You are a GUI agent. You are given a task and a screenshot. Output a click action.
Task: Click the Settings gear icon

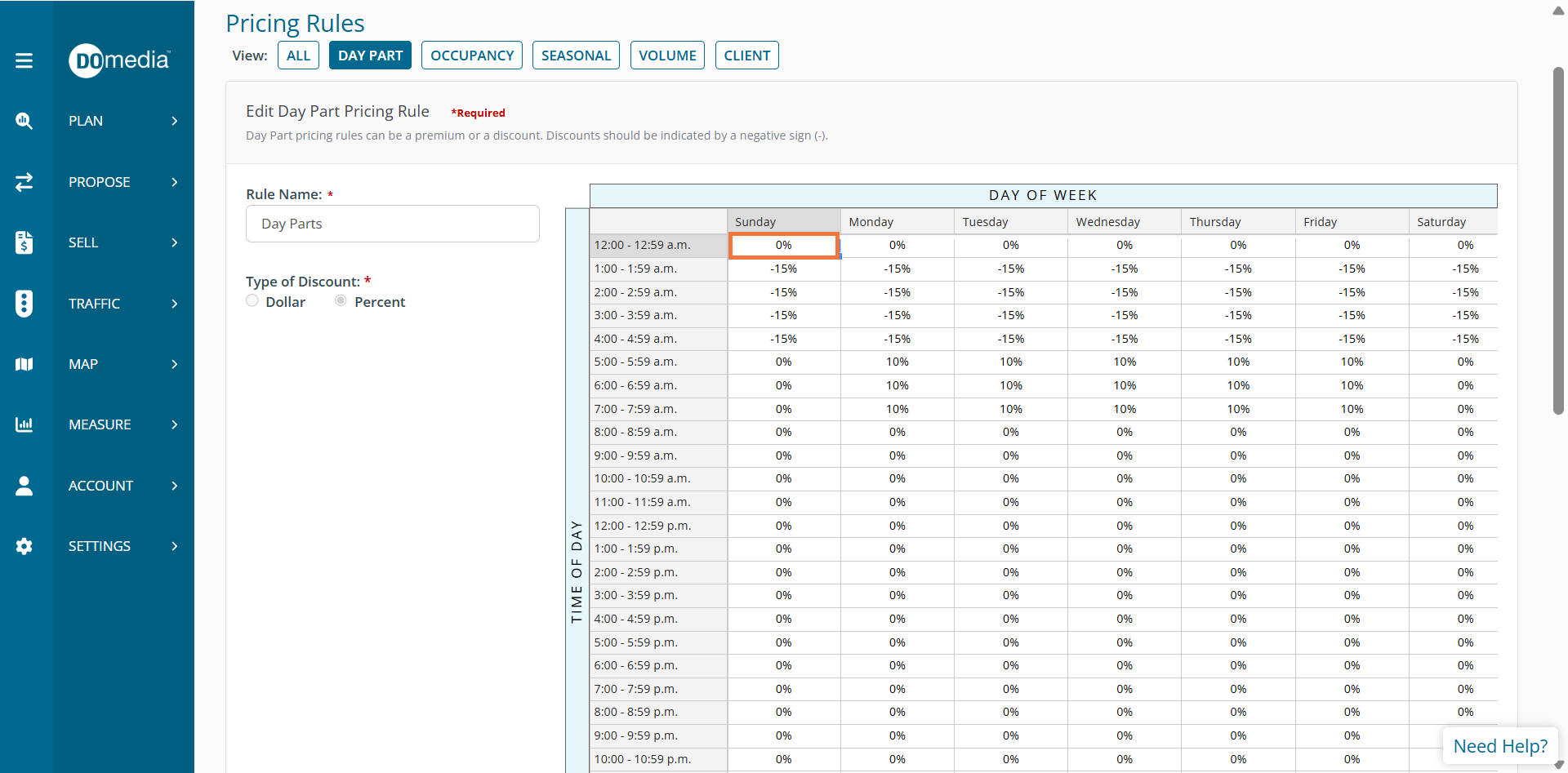tap(24, 546)
